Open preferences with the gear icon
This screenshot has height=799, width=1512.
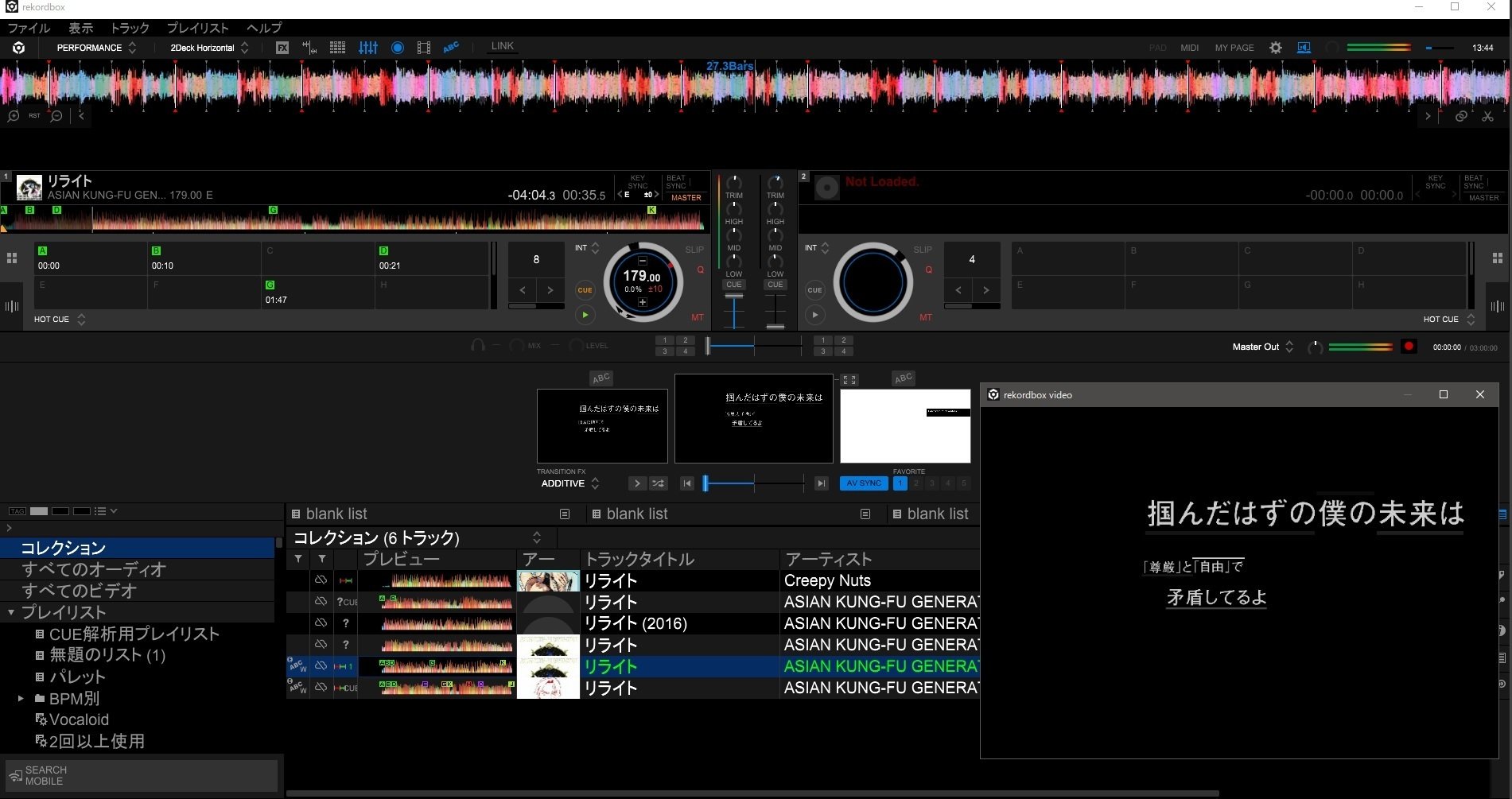tap(1276, 48)
